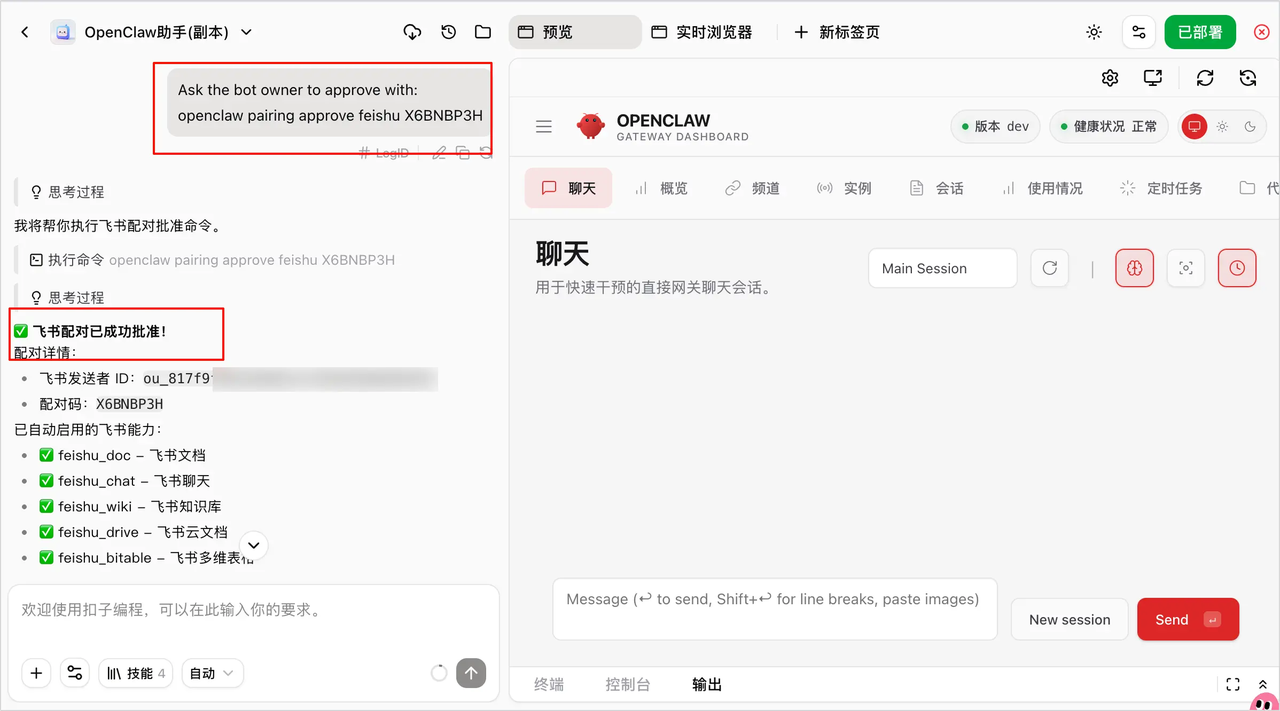Select the dark theme moon toggle

1249,127
